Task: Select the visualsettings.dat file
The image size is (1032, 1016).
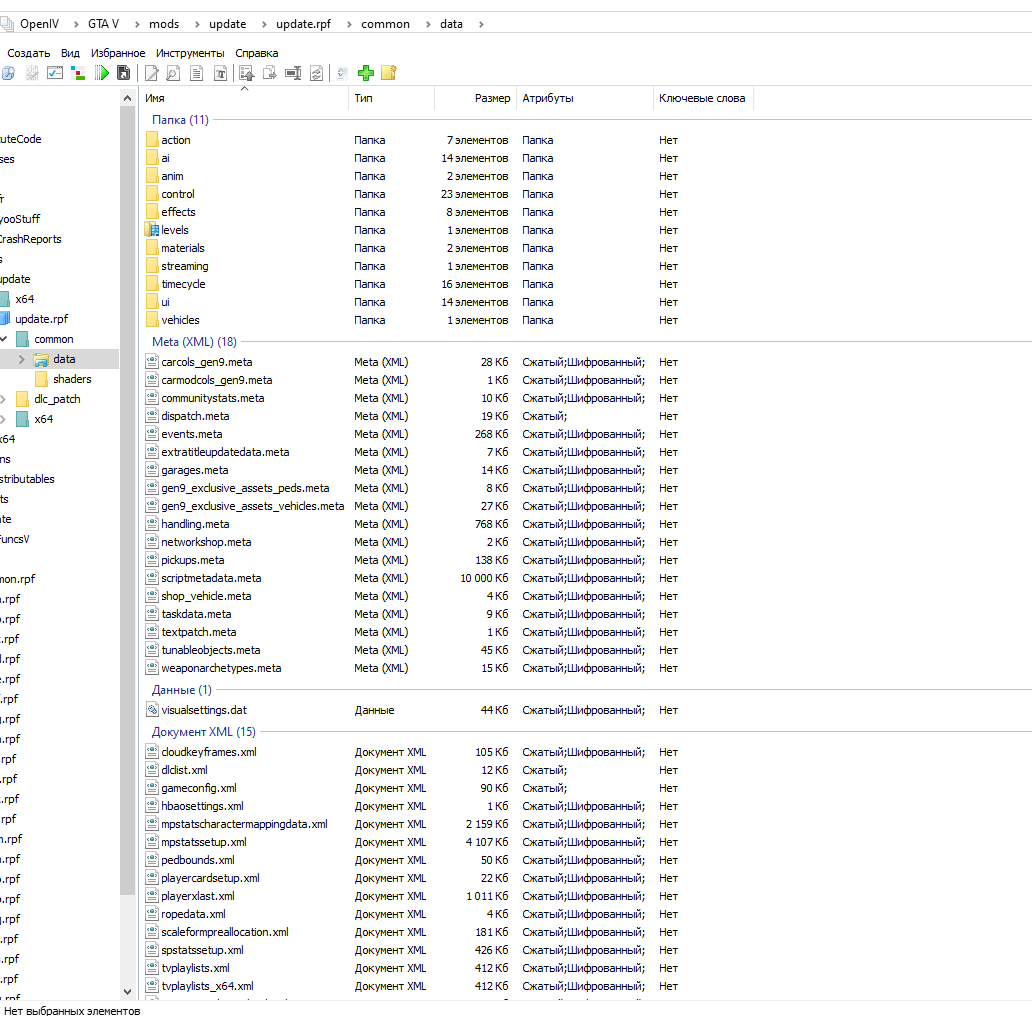Action: click(203, 710)
